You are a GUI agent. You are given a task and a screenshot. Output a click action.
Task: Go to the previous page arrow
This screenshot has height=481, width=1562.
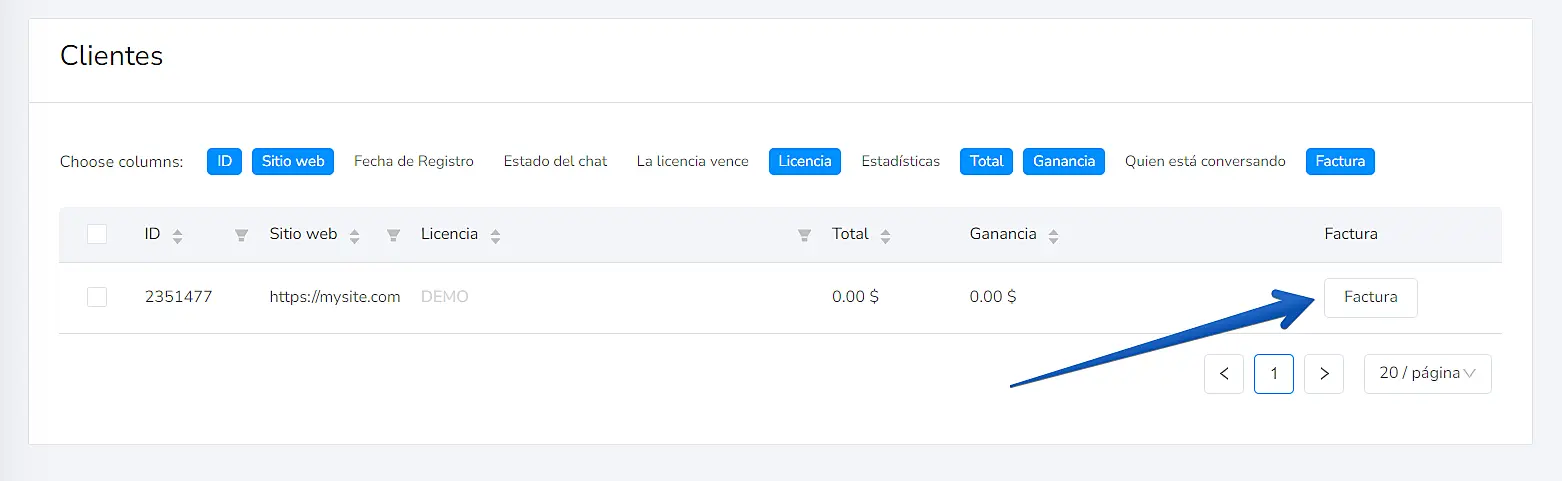(1224, 373)
